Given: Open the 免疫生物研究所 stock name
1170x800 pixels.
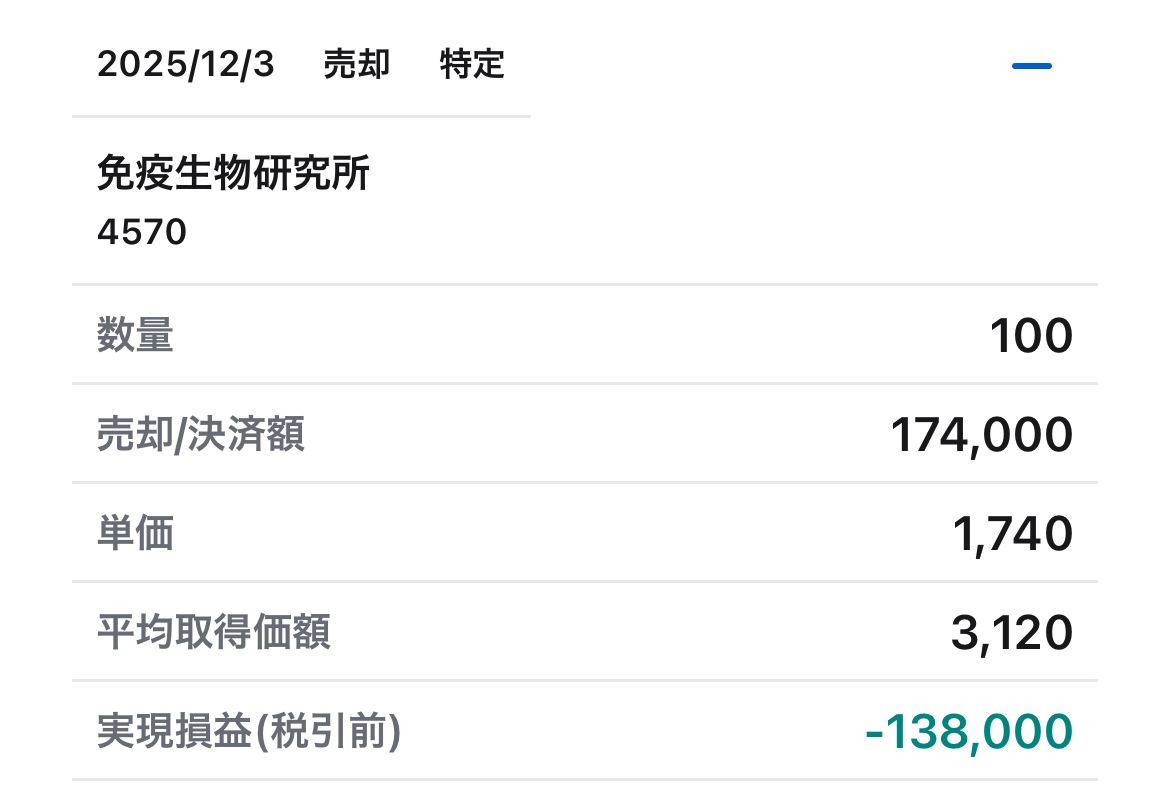Looking at the screenshot, I should click(233, 174).
